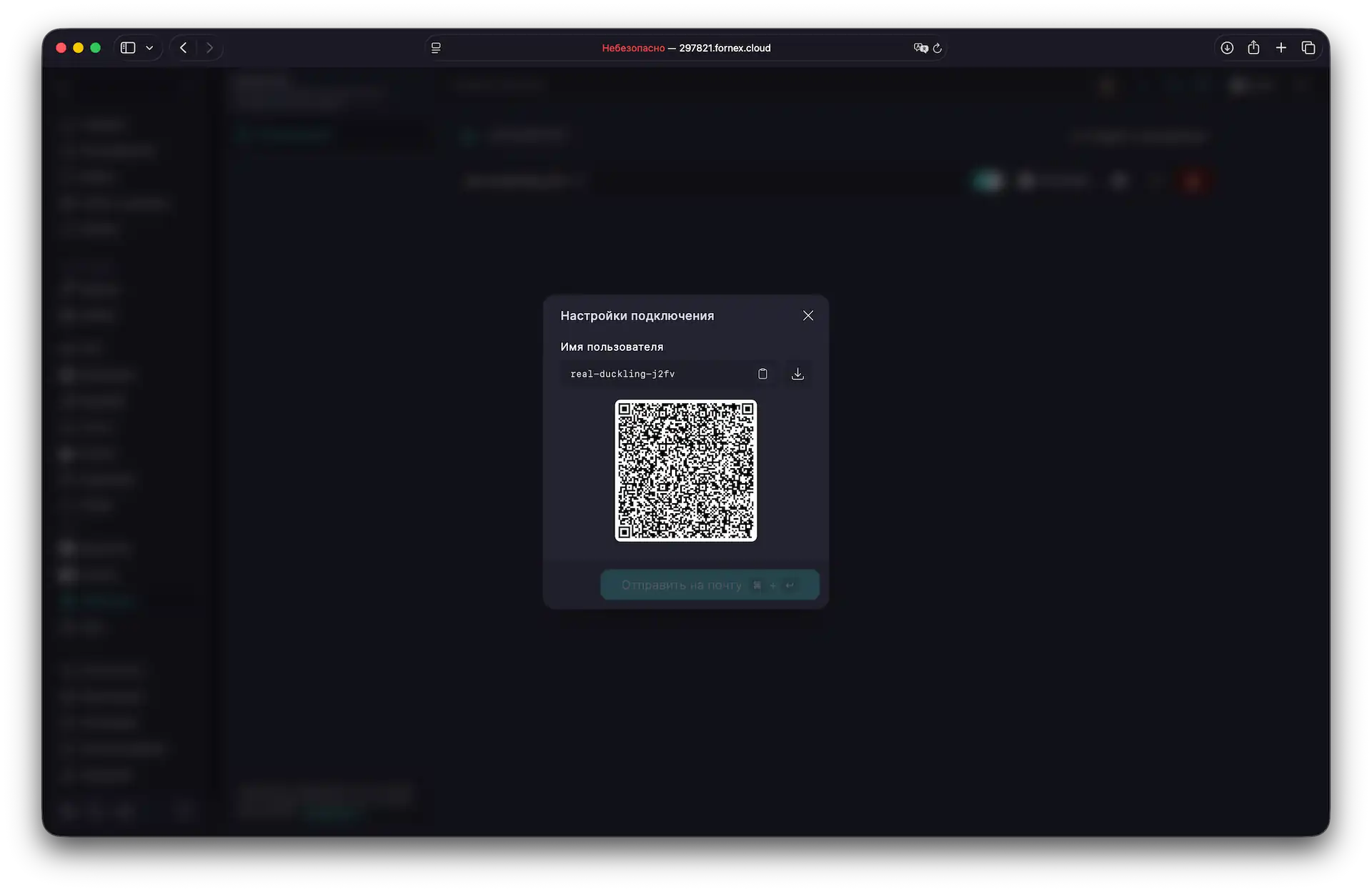Toggle the Safari sidebar
This screenshot has height=892, width=1372.
[x=127, y=47]
